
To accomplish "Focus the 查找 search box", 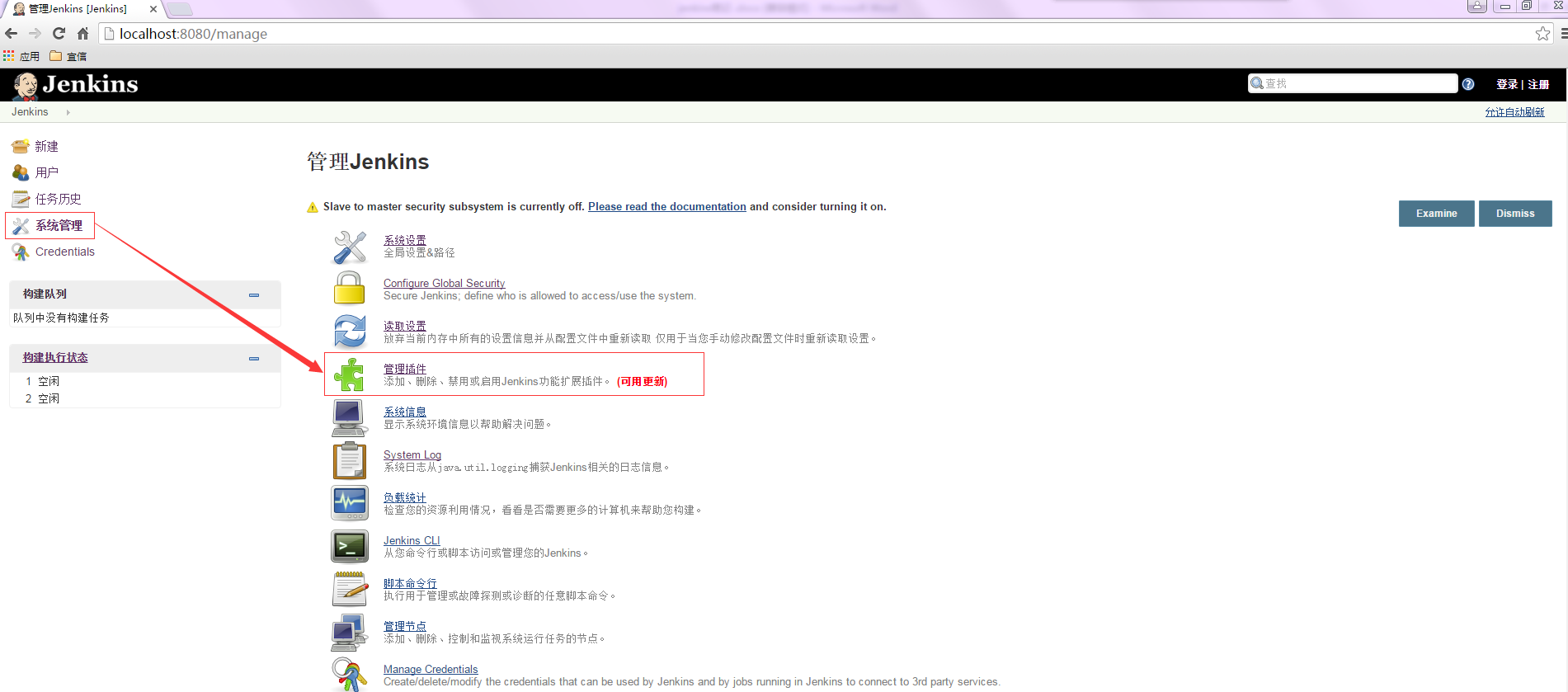I will (1353, 83).
